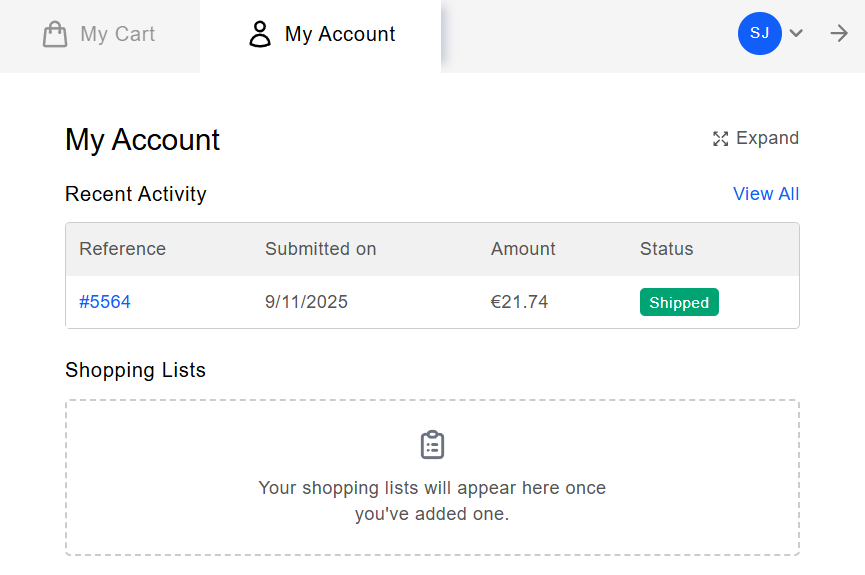
Task: Switch to the My Cart tab
Action: 117,35
